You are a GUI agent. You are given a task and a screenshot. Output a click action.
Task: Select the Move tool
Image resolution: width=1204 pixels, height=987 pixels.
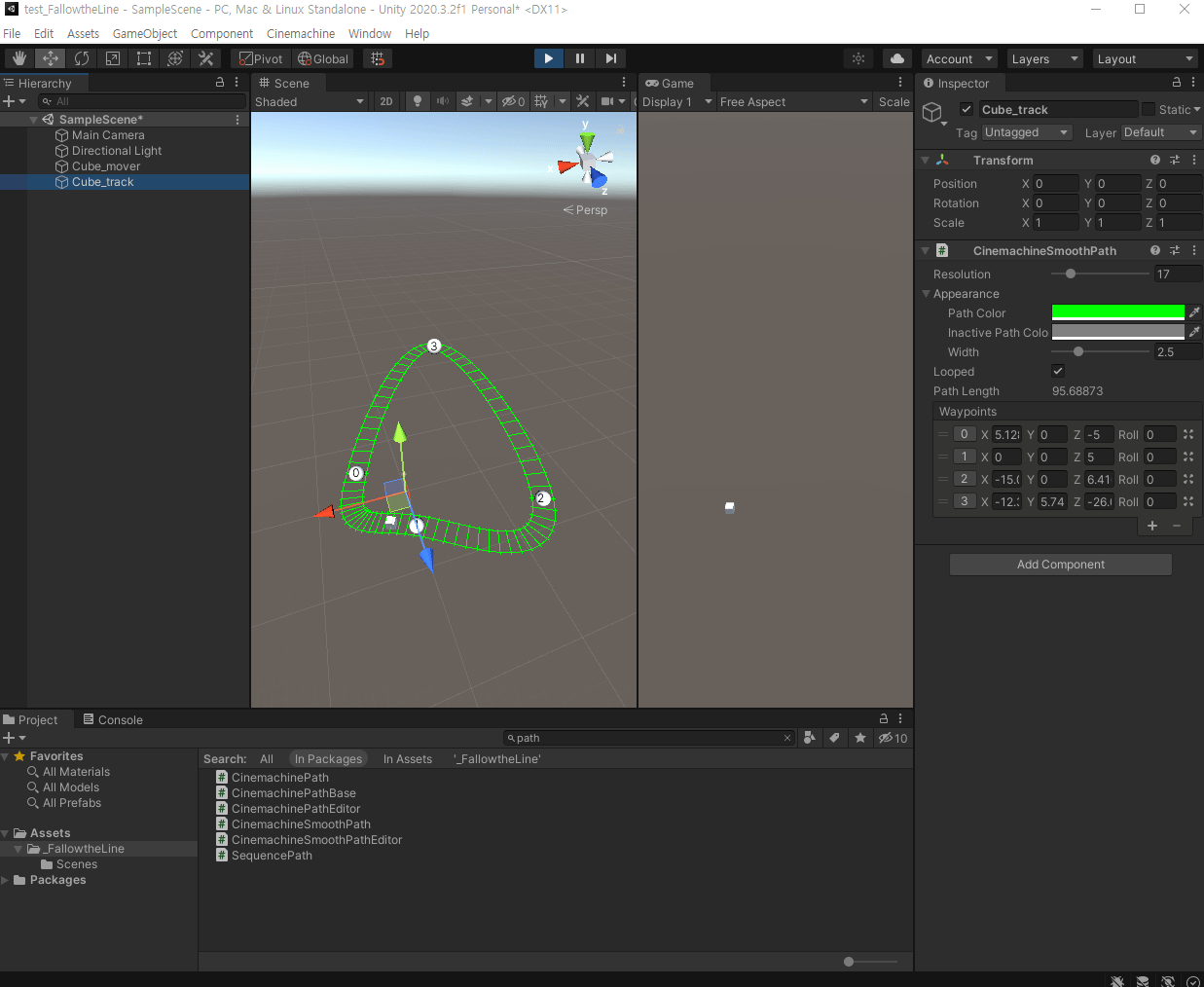point(51,58)
